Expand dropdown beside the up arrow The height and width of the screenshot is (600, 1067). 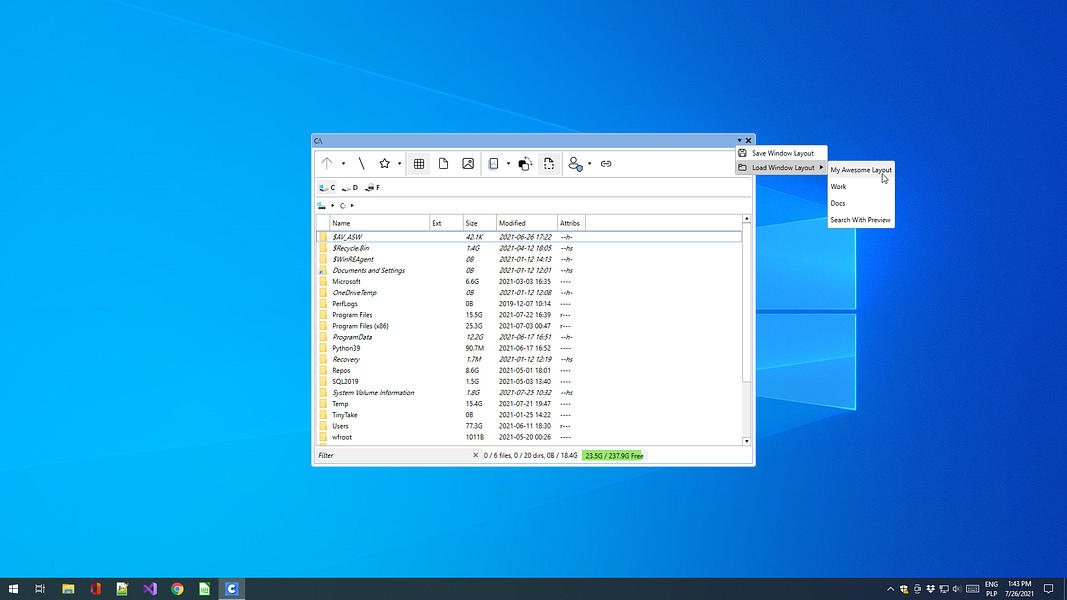click(x=343, y=164)
